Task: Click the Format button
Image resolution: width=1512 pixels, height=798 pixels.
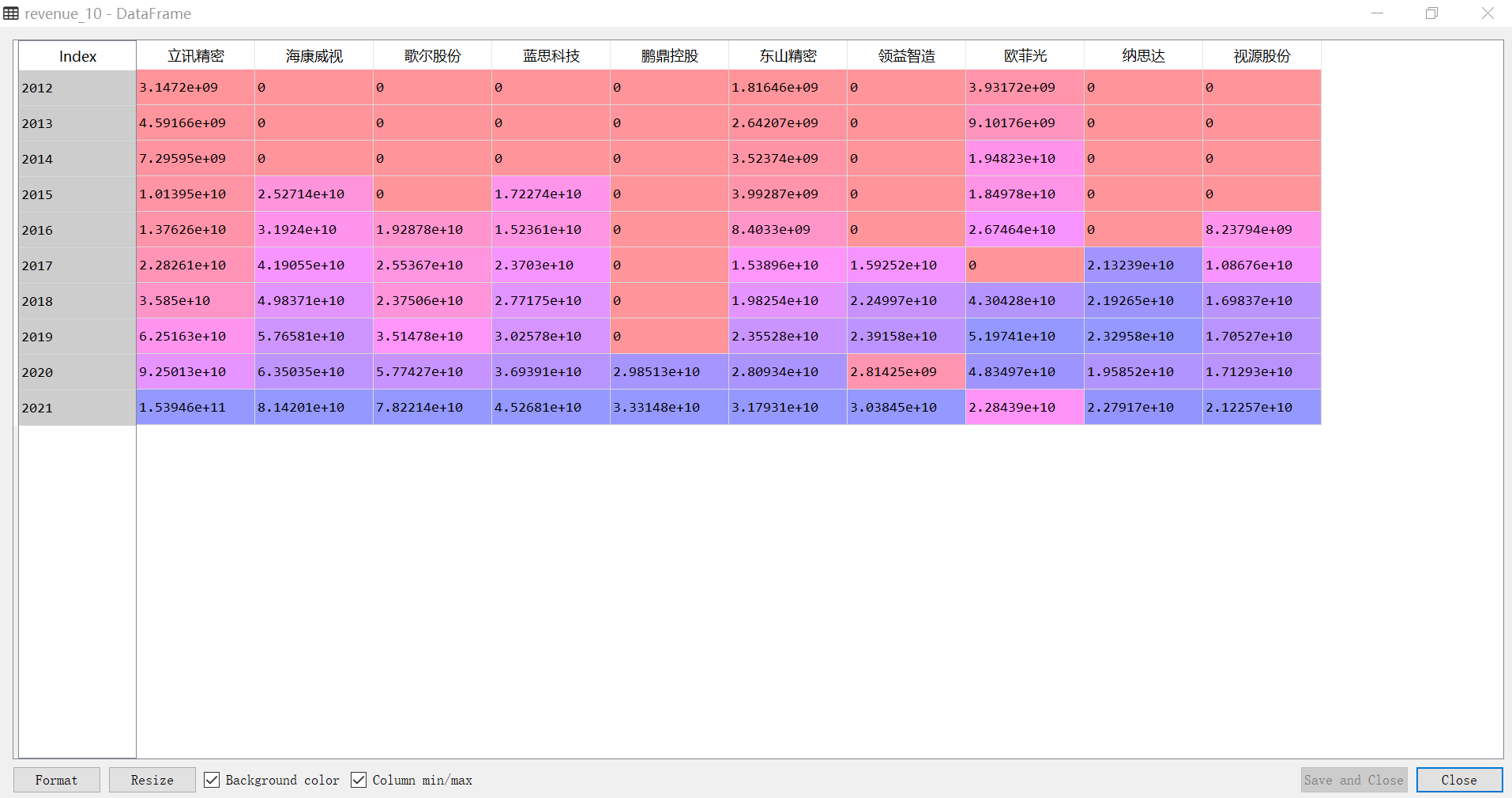Action: 56,780
